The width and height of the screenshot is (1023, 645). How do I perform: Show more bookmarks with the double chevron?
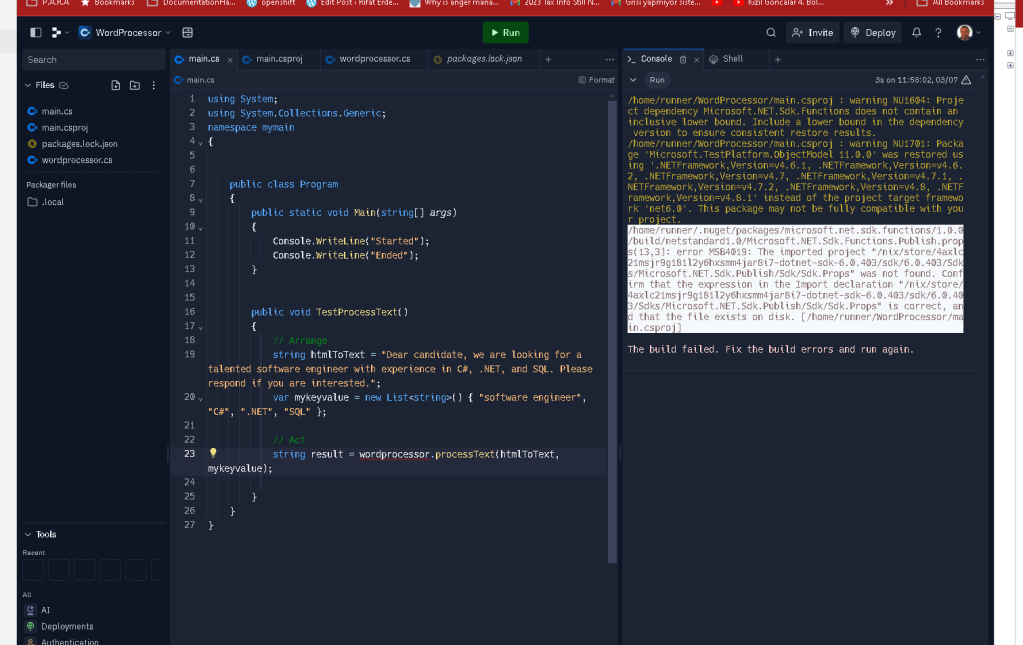pos(889,3)
